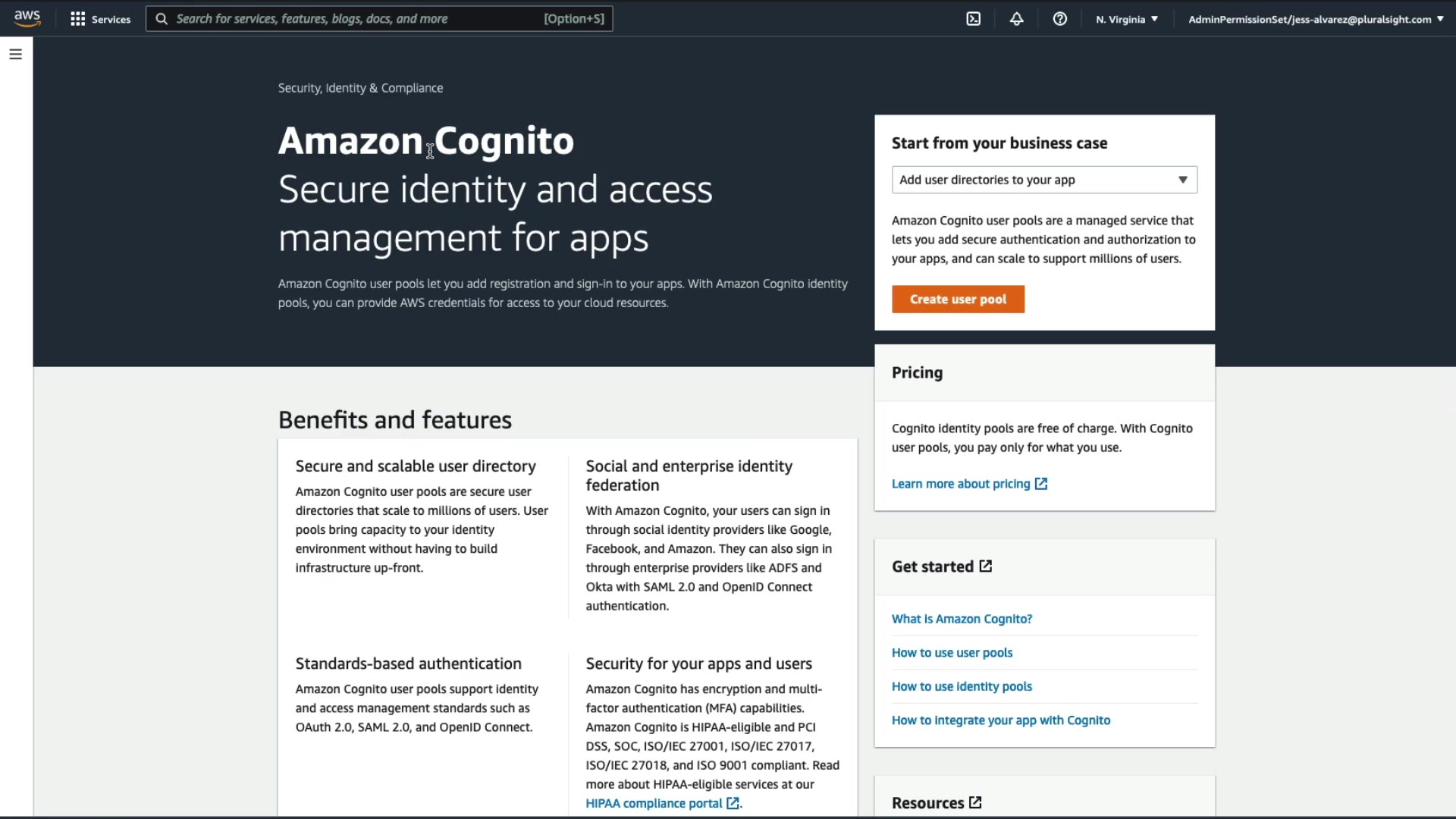1456x819 pixels.
Task: Open the help question mark menu
Action: (1059, 19)
